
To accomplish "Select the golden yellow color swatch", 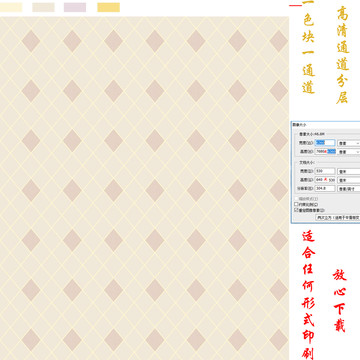I will [x=109, y=7].
